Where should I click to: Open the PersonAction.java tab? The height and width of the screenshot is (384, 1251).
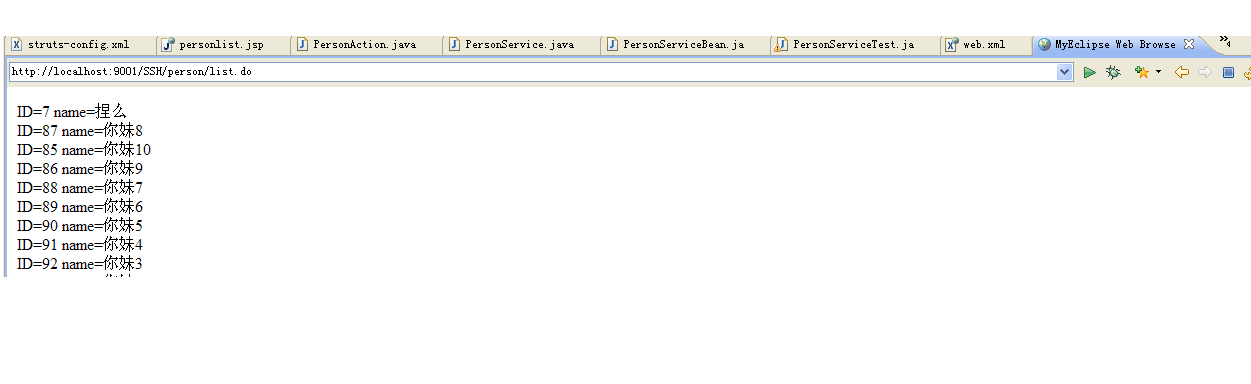tap(365, 45)
